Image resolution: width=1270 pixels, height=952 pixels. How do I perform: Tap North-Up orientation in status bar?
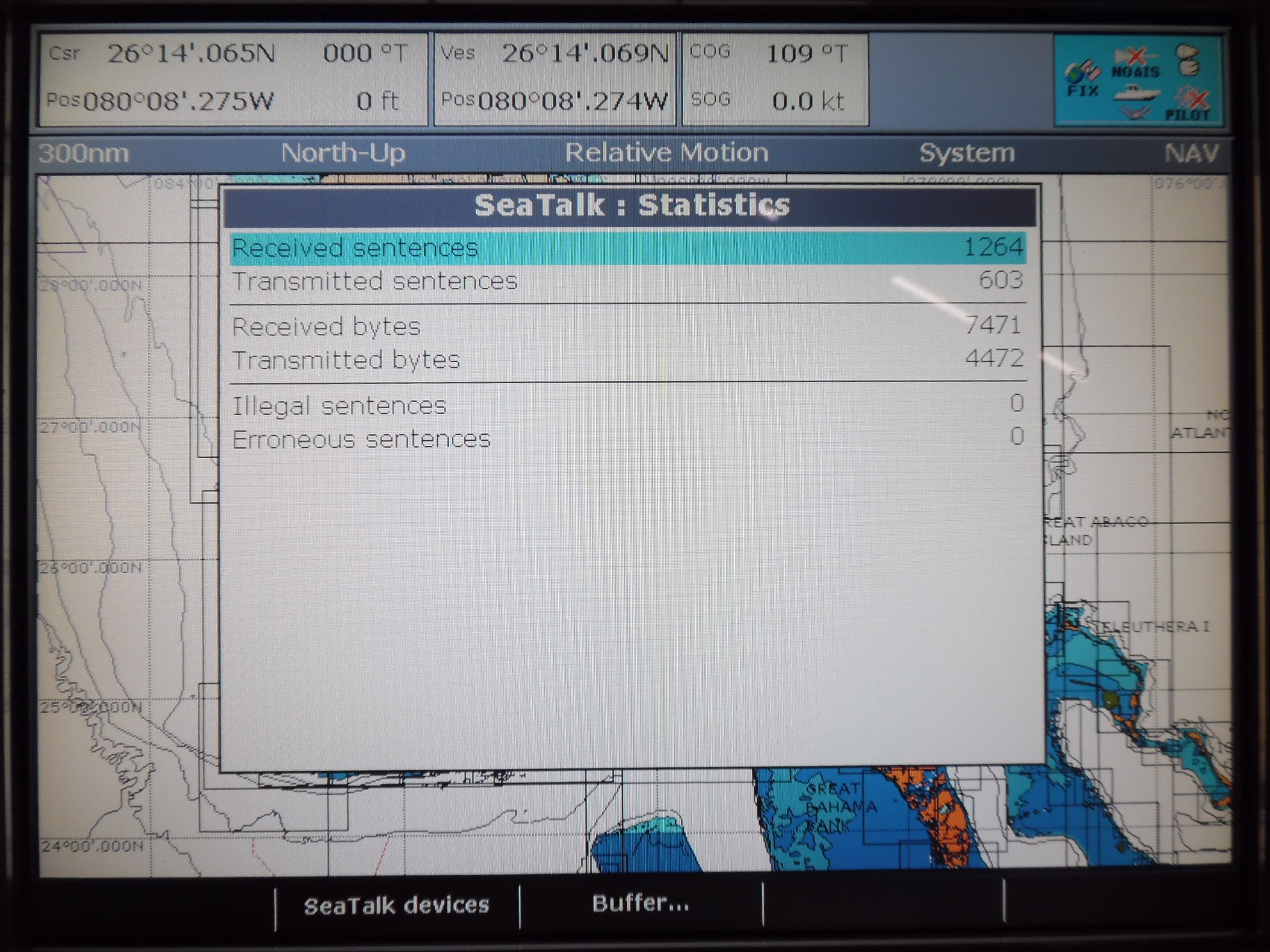pyautogui.click(x=343, y=153)
